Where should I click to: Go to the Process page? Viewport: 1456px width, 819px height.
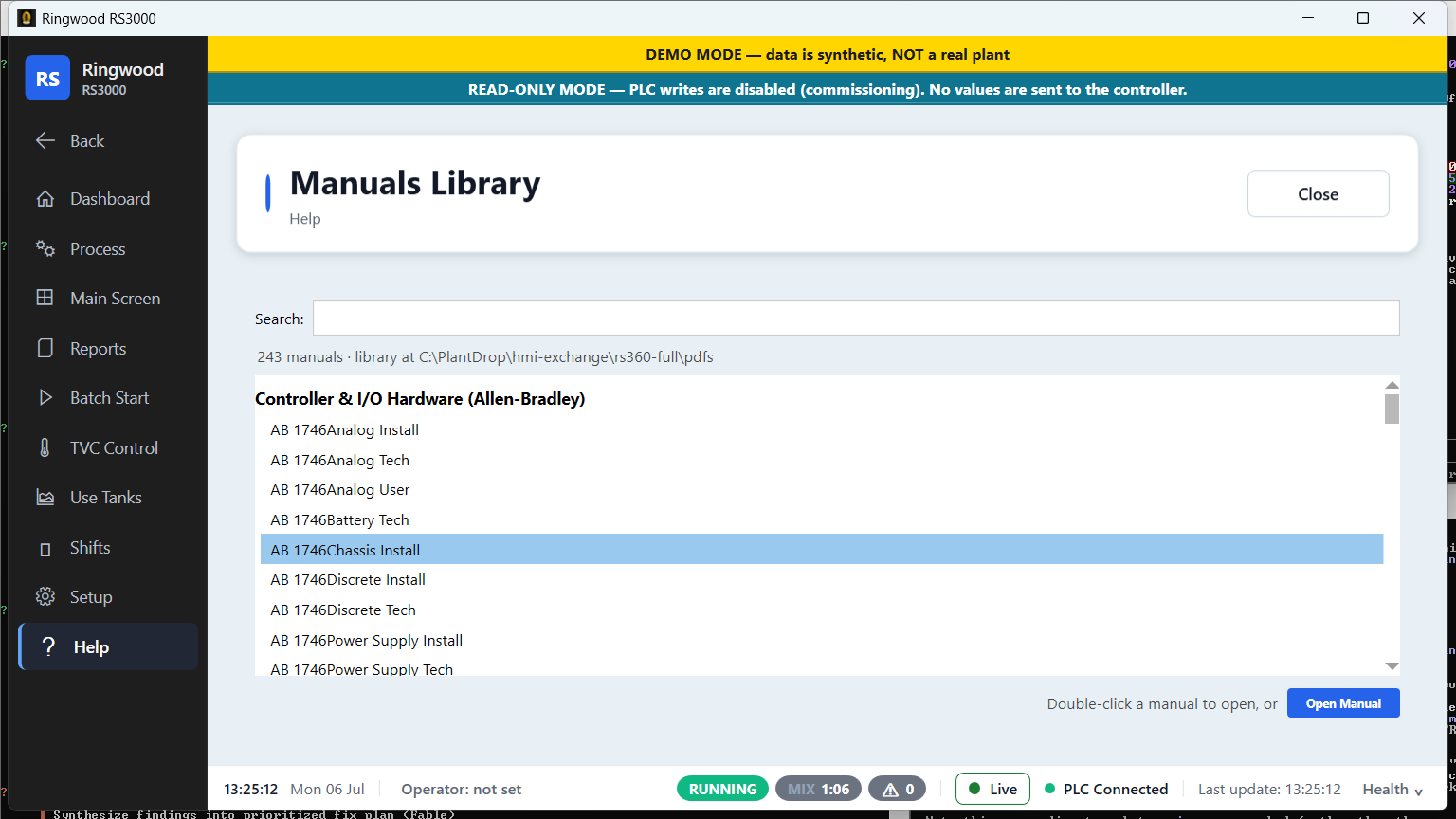point(108,248)
